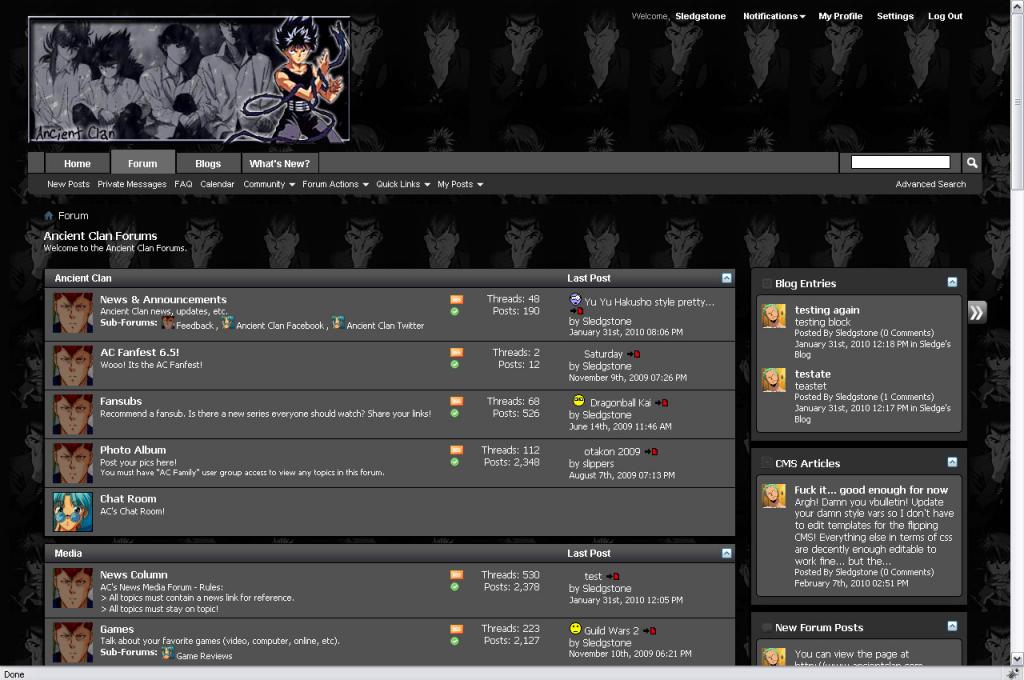Click the slippers username under otakon 2009
This screenshot has width=1024, height=680.
click(598, 464)
